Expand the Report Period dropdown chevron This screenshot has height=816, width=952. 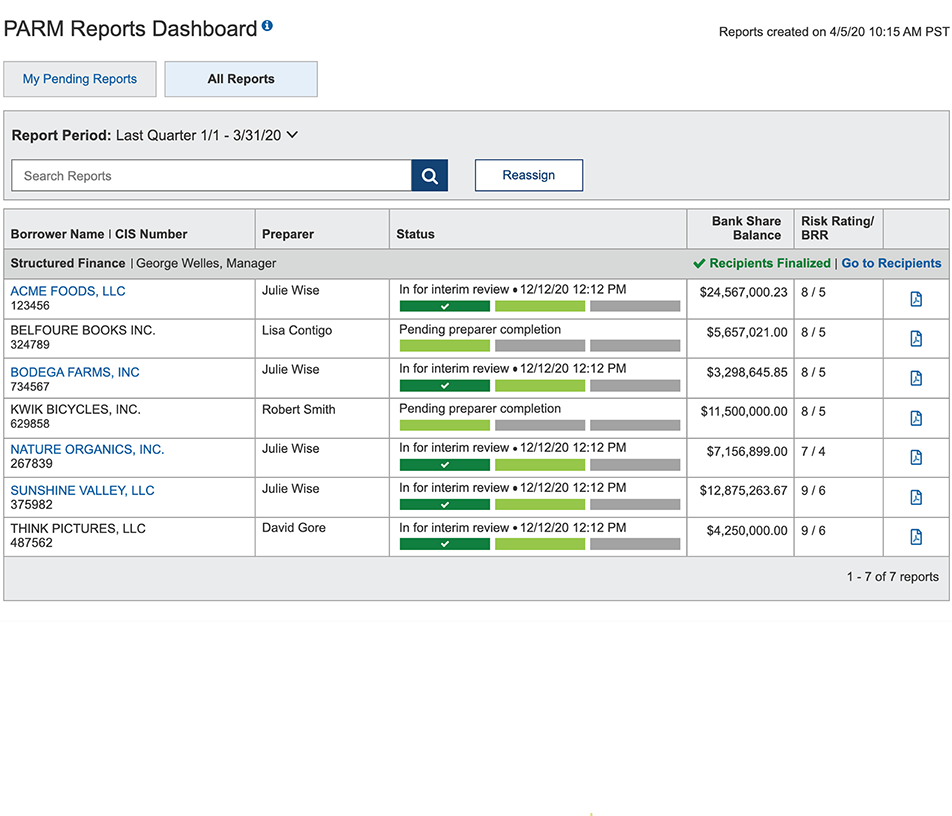click(x=292, y=135)
